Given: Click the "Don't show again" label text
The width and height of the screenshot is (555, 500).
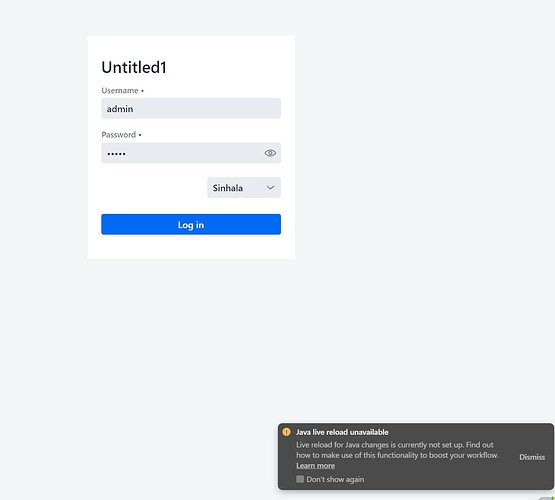Looking at the screenshot, I should [x=335, y=479].
